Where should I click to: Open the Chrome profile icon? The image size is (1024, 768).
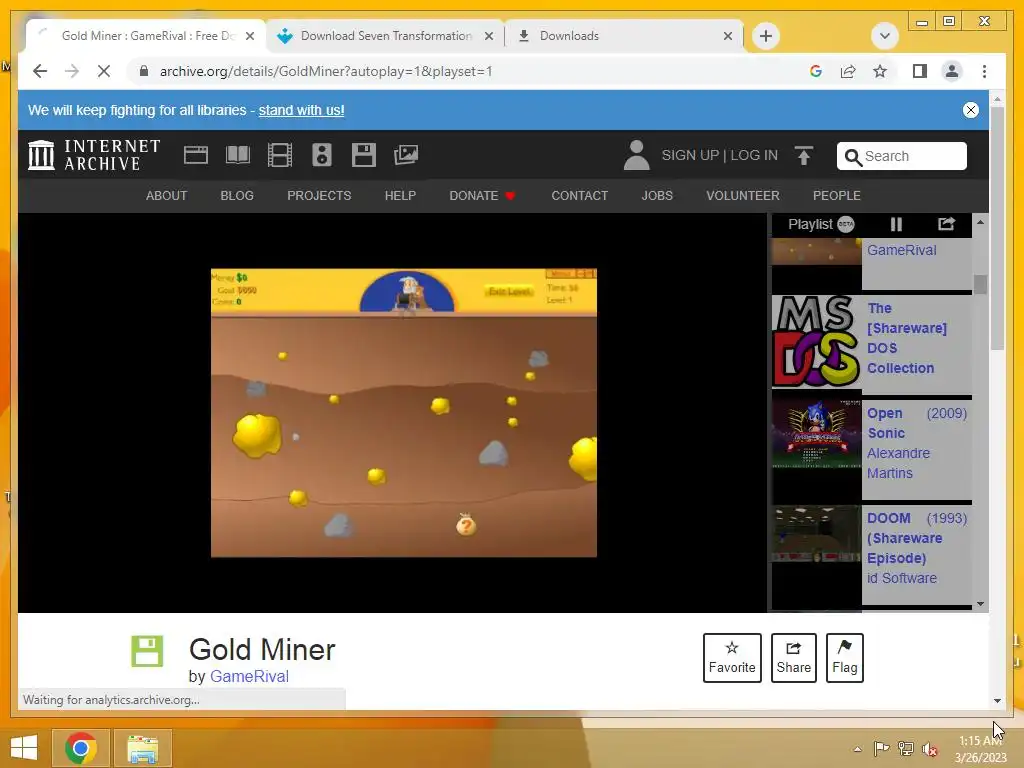(952, 71)
